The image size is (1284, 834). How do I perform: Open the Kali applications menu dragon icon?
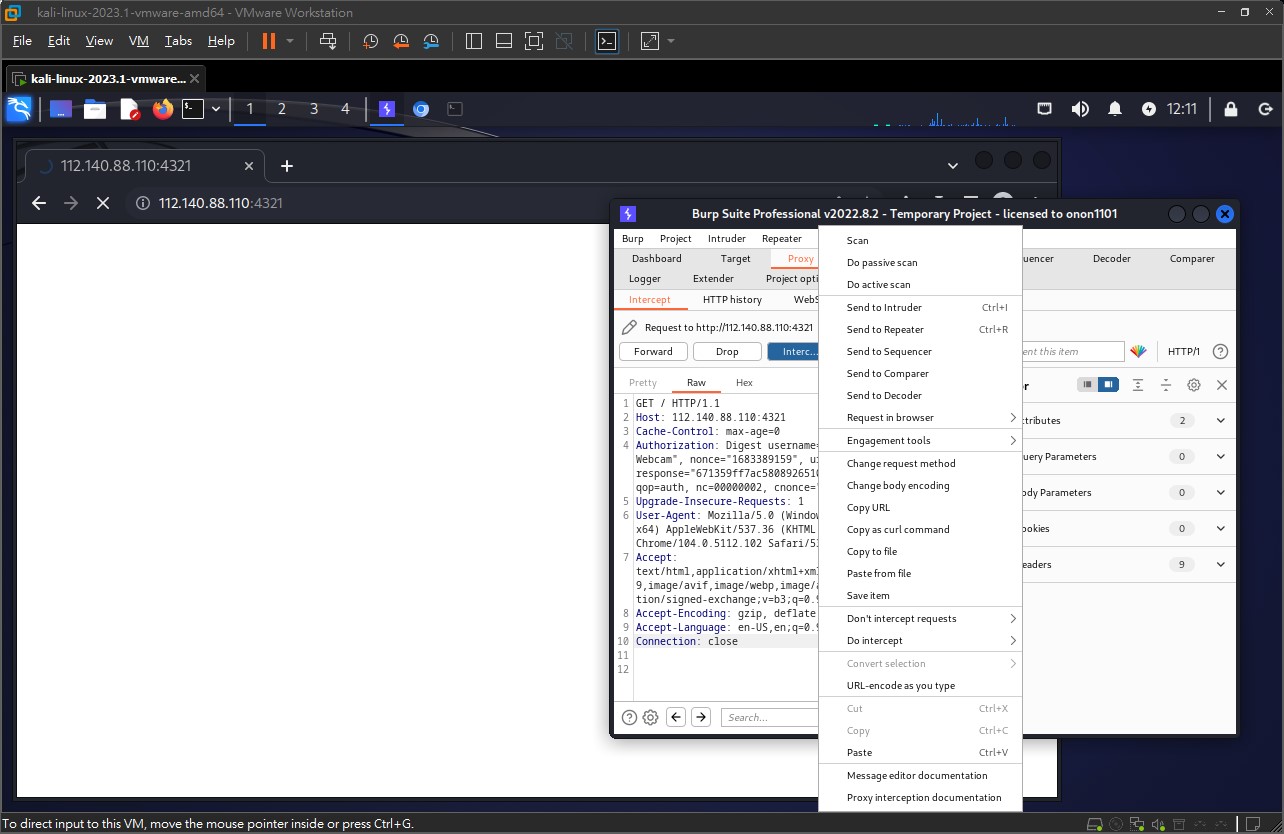(19, 109)
